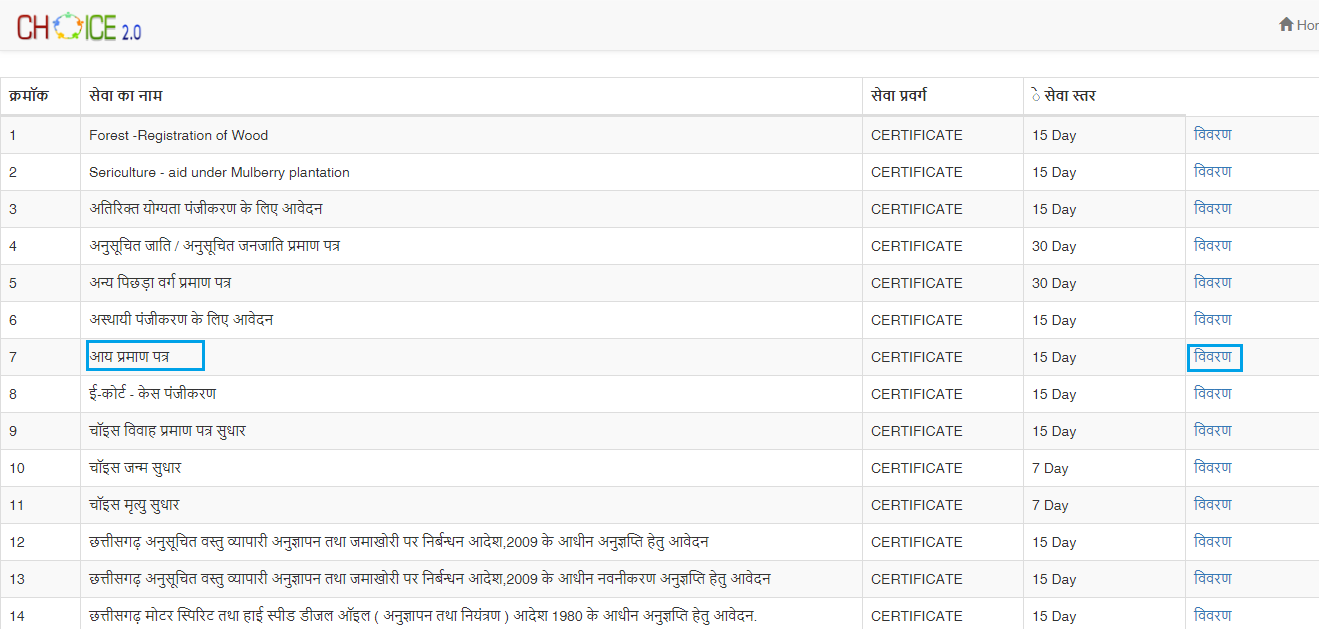Click अस्थायी पंजीकरण के लिए आवेदन service
The image size is (1319, 629).
click(x=180, y=319)
